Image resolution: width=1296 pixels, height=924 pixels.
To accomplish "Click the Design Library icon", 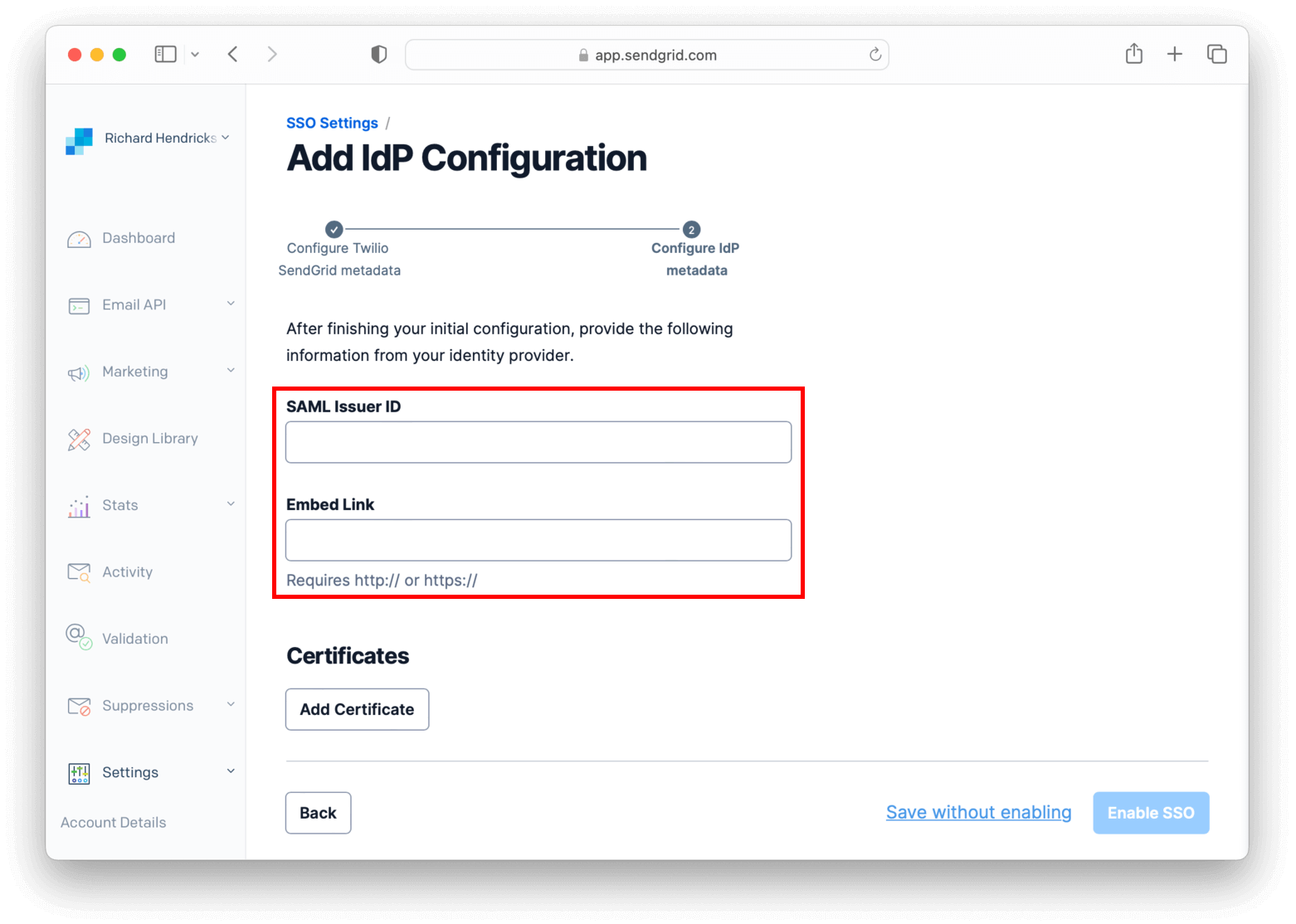I will [79, 440].
